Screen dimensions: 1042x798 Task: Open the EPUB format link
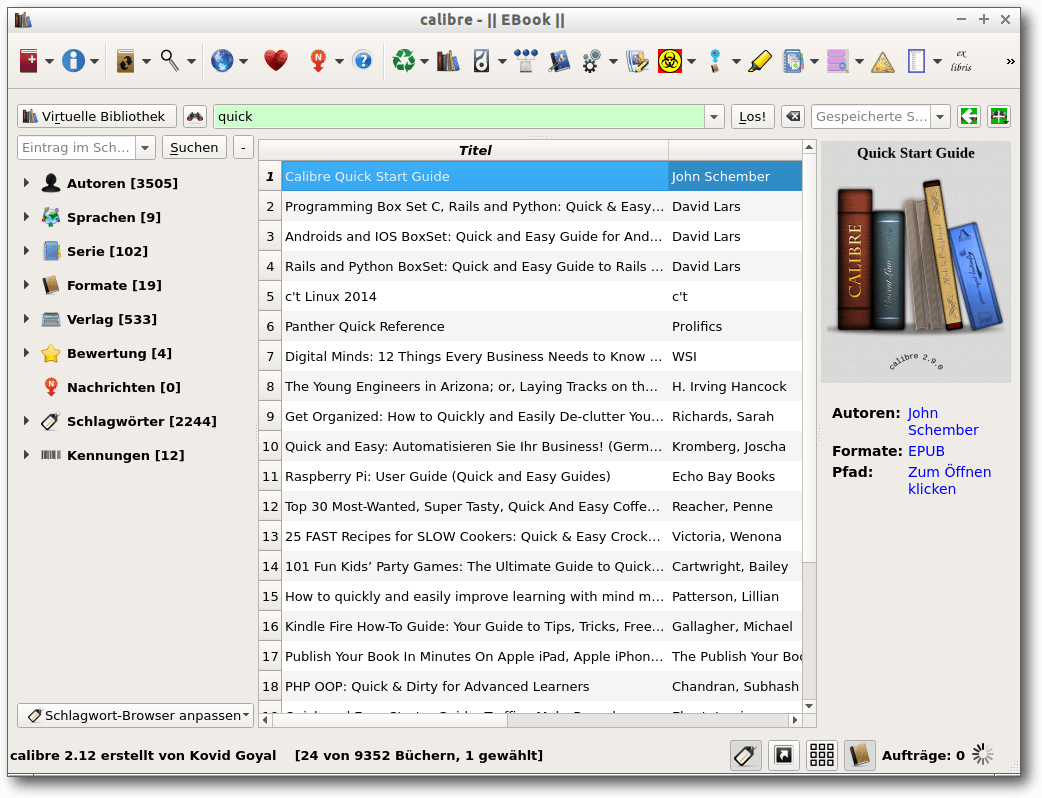click(926, 451)
